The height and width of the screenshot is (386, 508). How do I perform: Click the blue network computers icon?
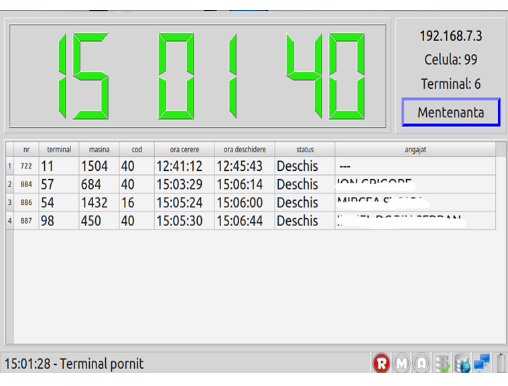pos(482,362)
